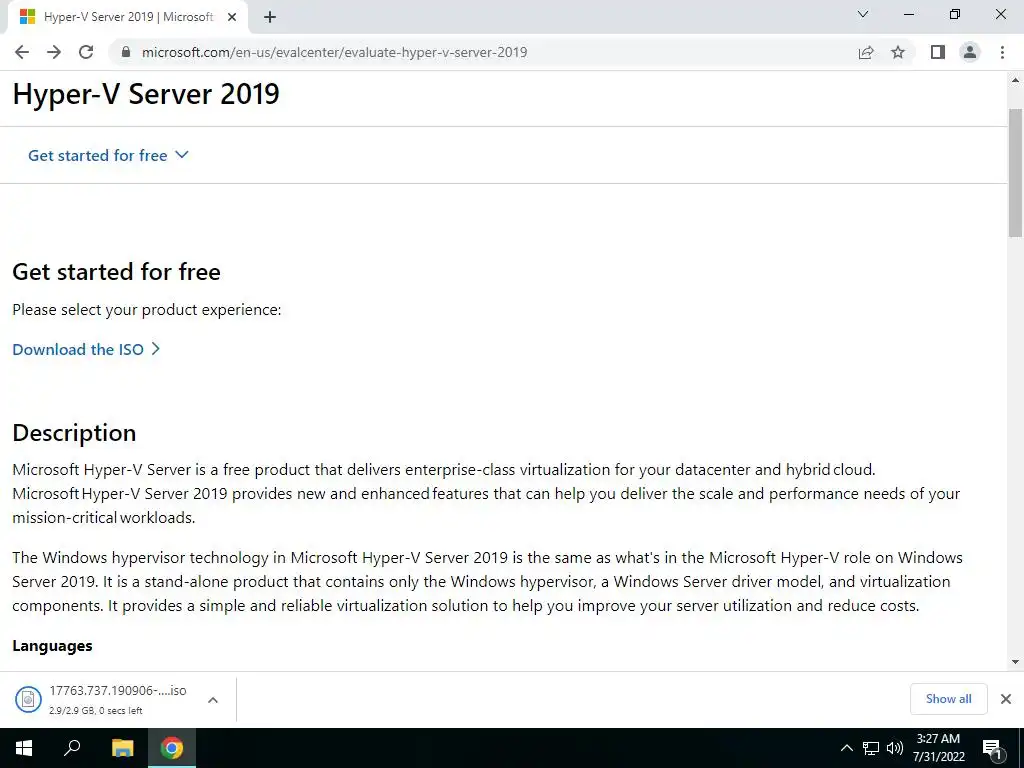Expand the Get started for free dropdown
The image size is (1024, 768).
pyautogui.click(x=108, y=155)
